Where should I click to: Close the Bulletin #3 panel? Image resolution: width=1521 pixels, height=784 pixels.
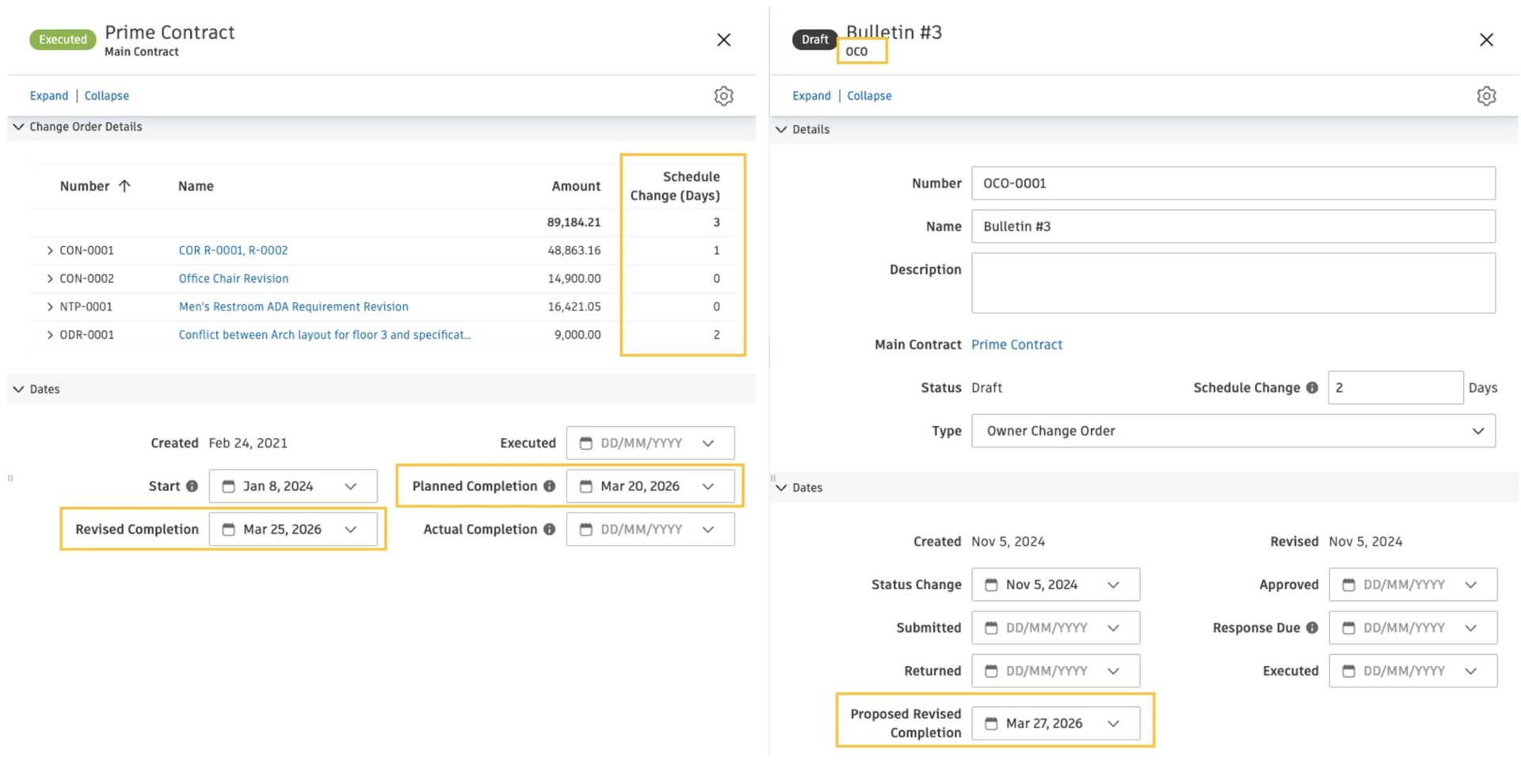point(1486,40)
